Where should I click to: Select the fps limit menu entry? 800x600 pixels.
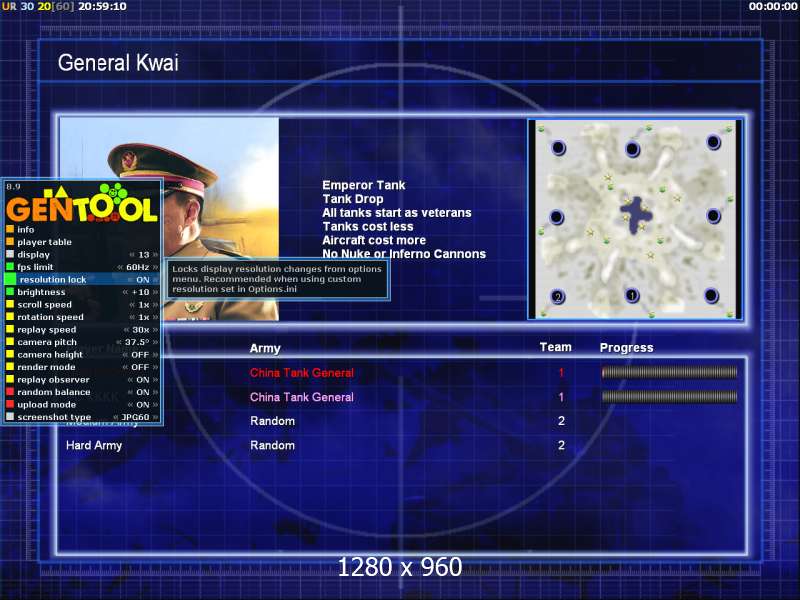point(35,267)
